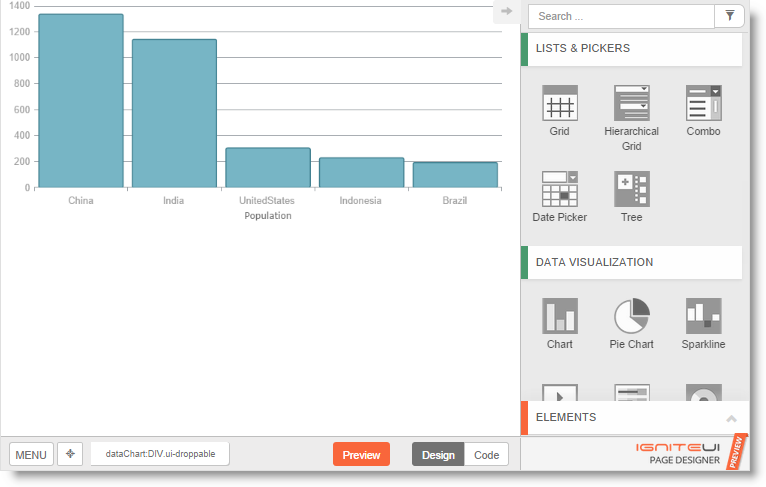Expand the Elements section chevron
This screenshot has width=766, height=487.
click(x=731, y=418)
